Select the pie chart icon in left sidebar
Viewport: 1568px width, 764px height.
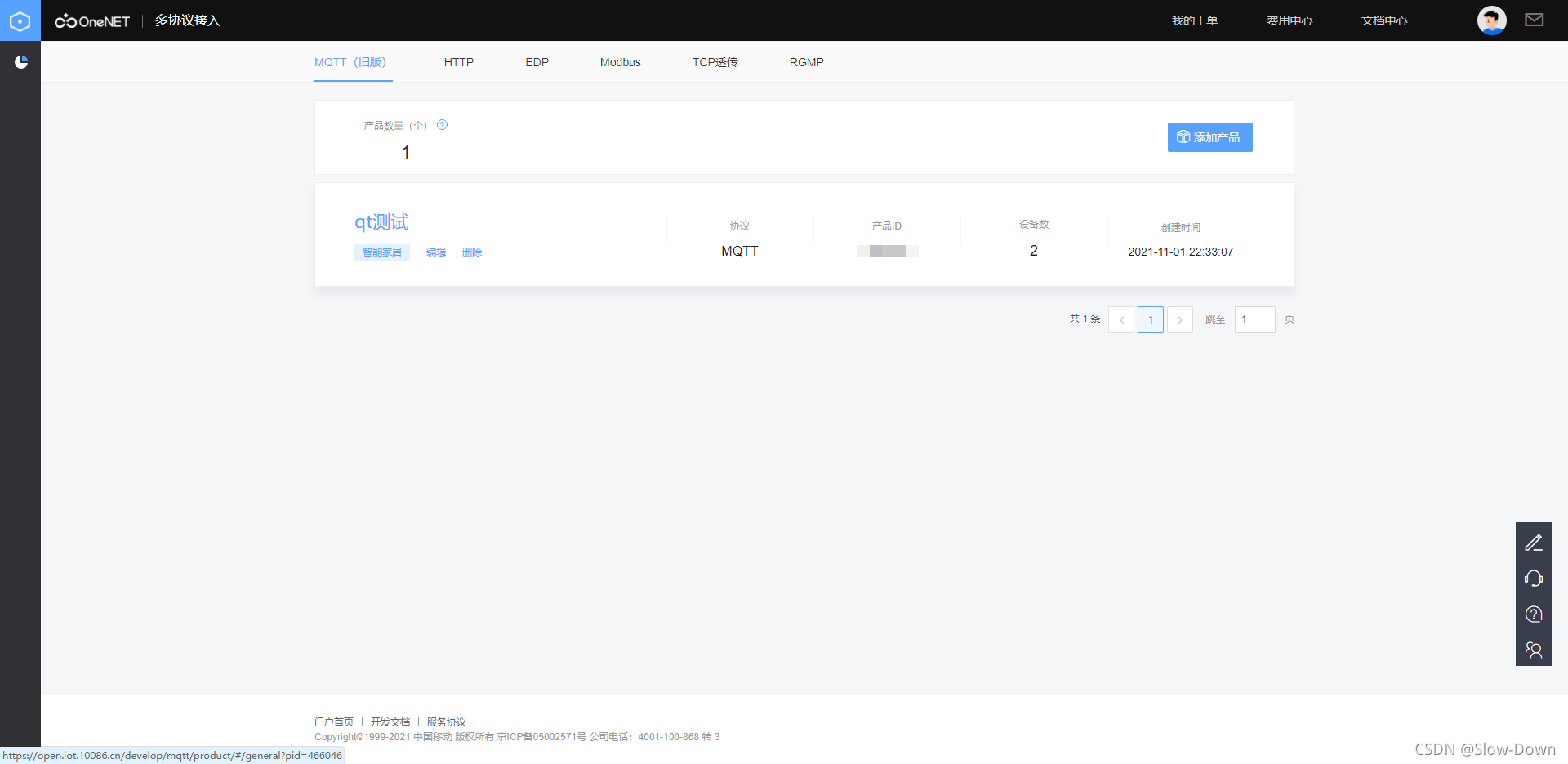(21, 61)
